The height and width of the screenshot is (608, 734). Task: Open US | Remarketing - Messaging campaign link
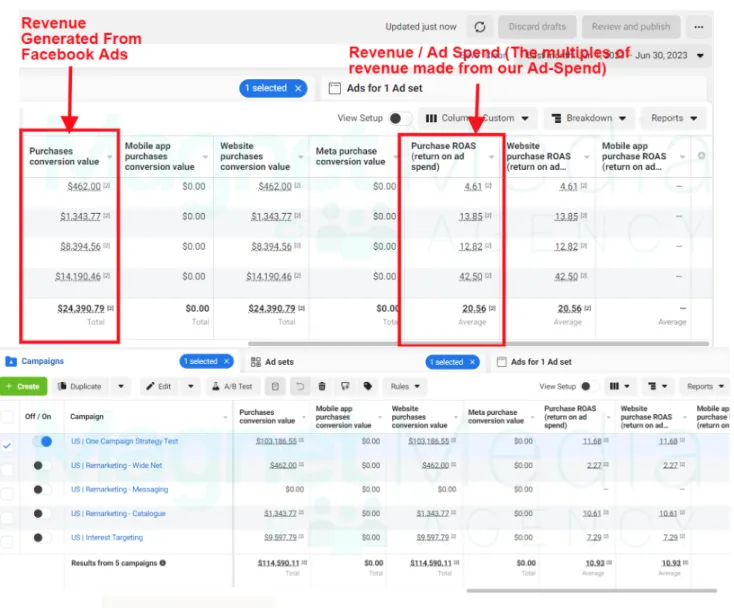(x=119, y=489)
